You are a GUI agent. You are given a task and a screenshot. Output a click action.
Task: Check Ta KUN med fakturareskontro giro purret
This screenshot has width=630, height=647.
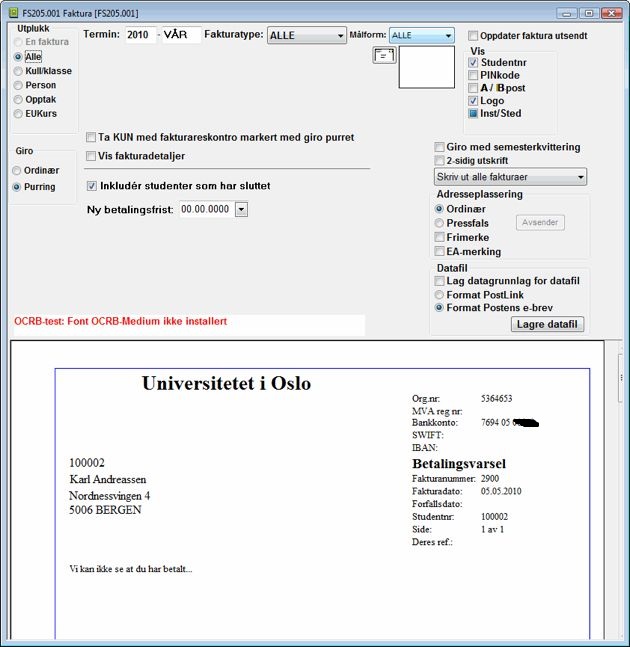(91, 137)
